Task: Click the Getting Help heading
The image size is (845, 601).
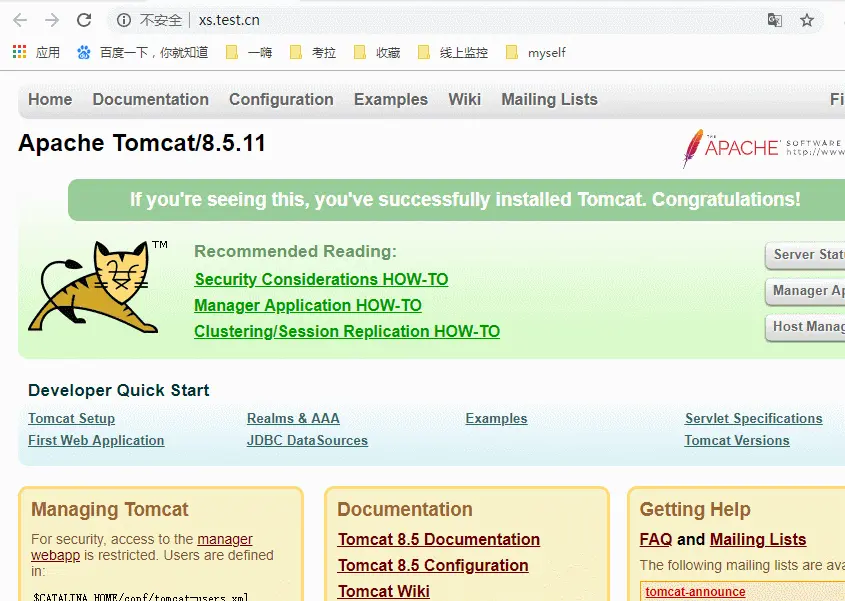Action: [x=695, y=509]
